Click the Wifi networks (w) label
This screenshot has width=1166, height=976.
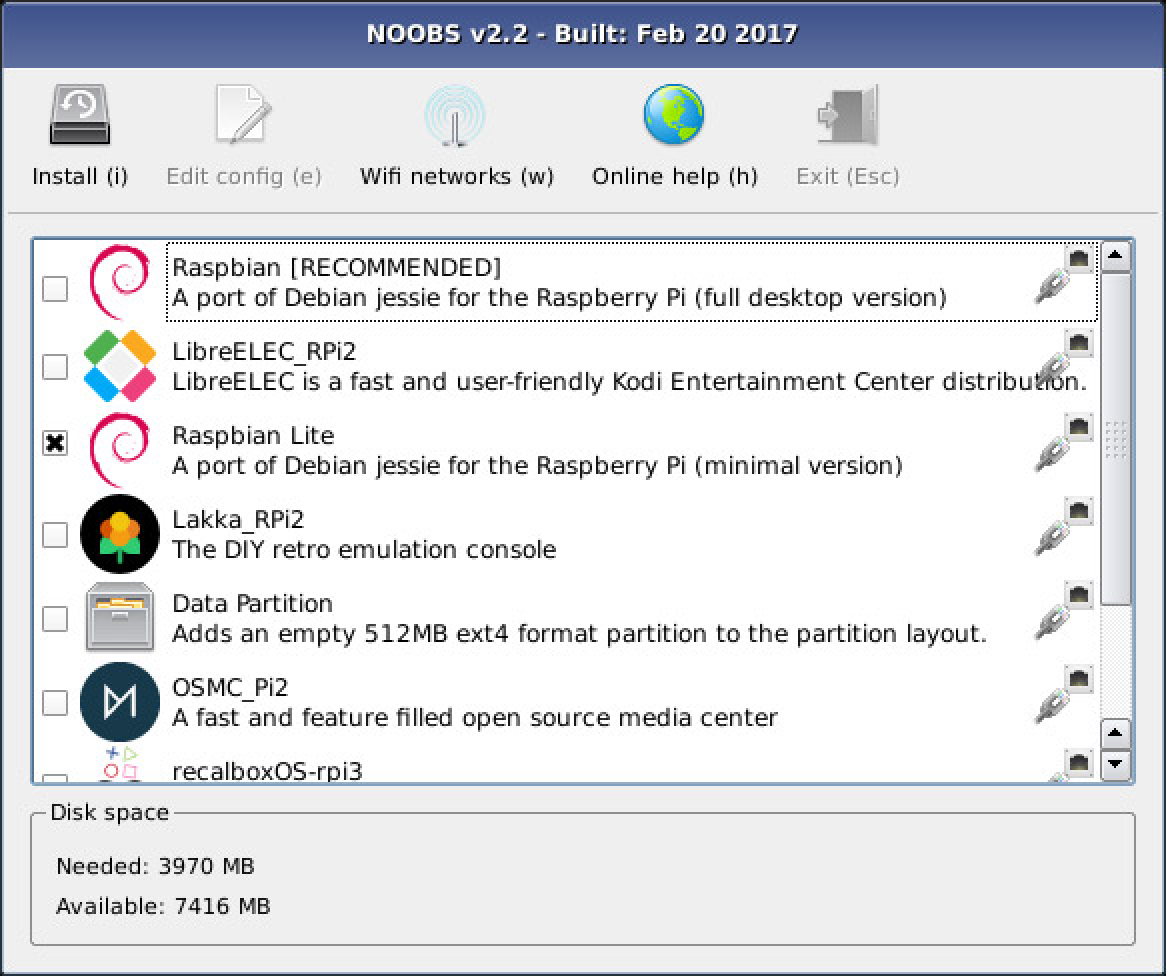457,177
